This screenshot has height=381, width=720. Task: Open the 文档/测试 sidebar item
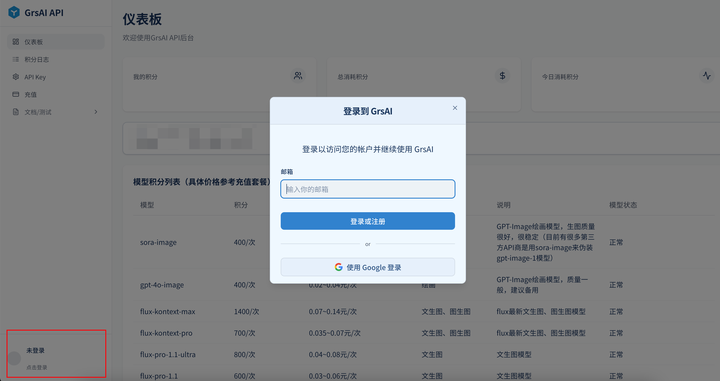coord(56,112)
